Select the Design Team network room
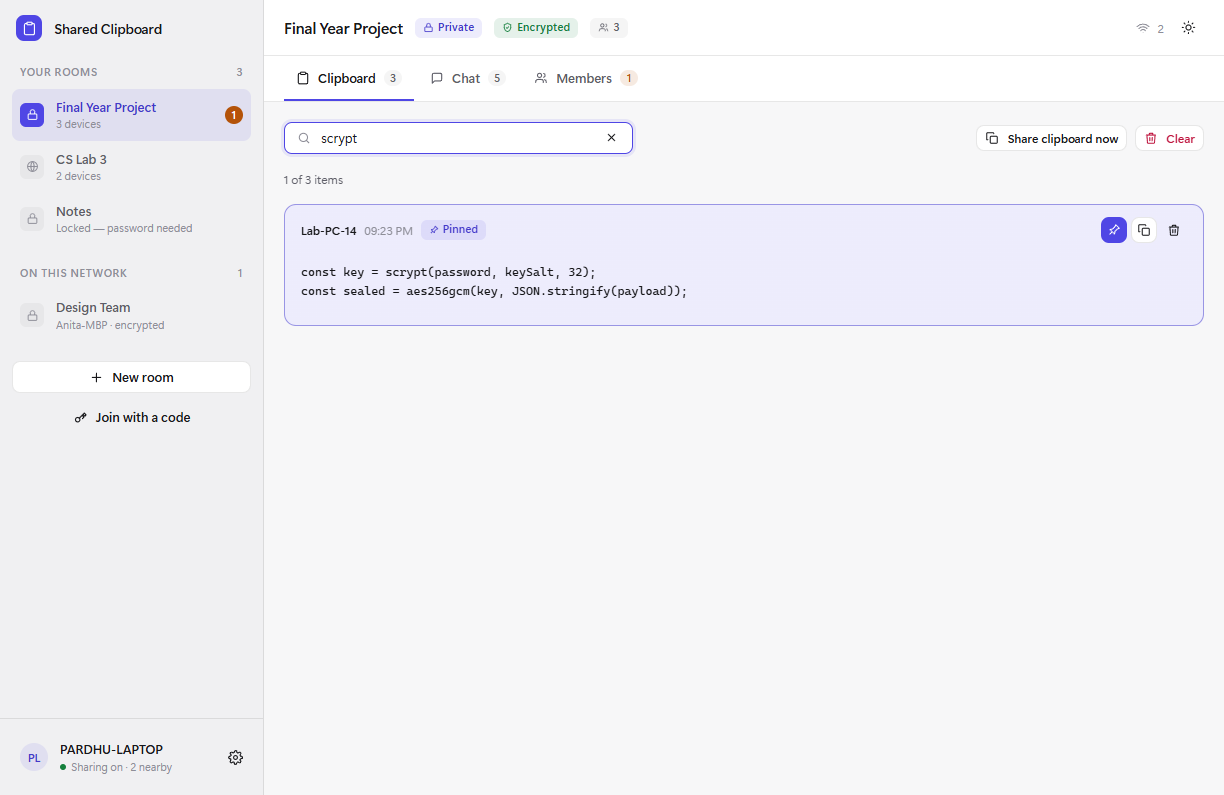 (x=131, y=315)
